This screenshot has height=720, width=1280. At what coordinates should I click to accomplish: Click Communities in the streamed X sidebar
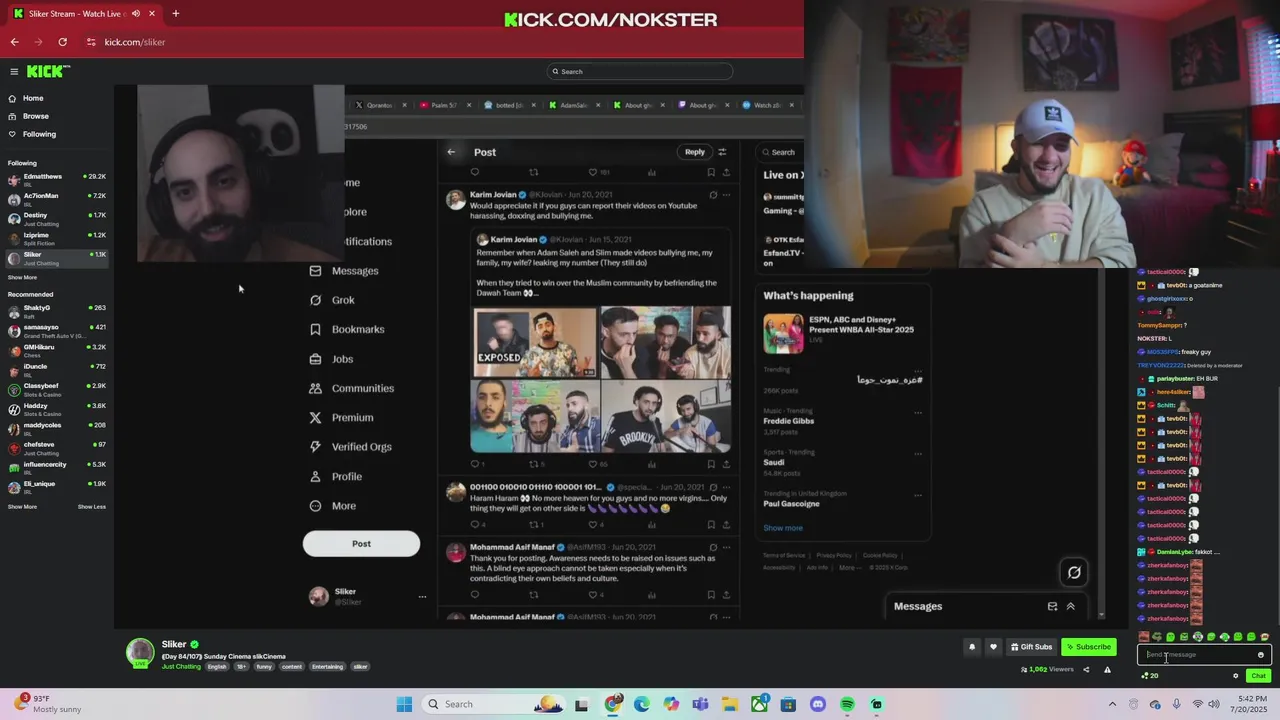(x=351, y=388)
